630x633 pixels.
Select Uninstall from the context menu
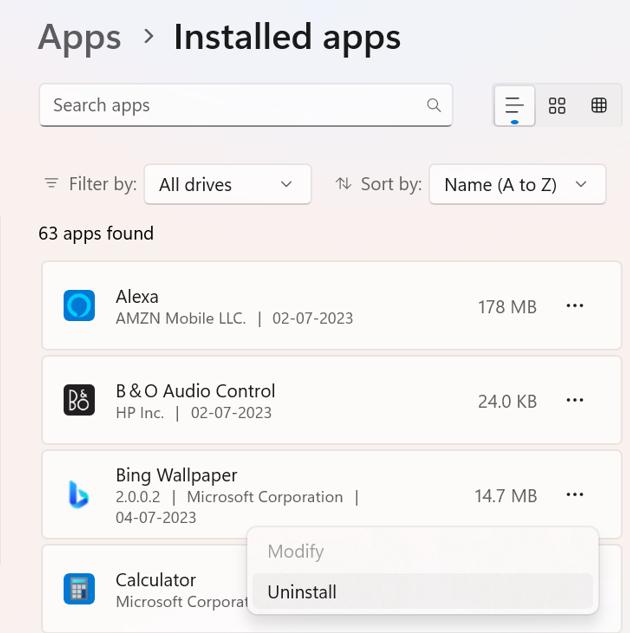click(302, 592)
